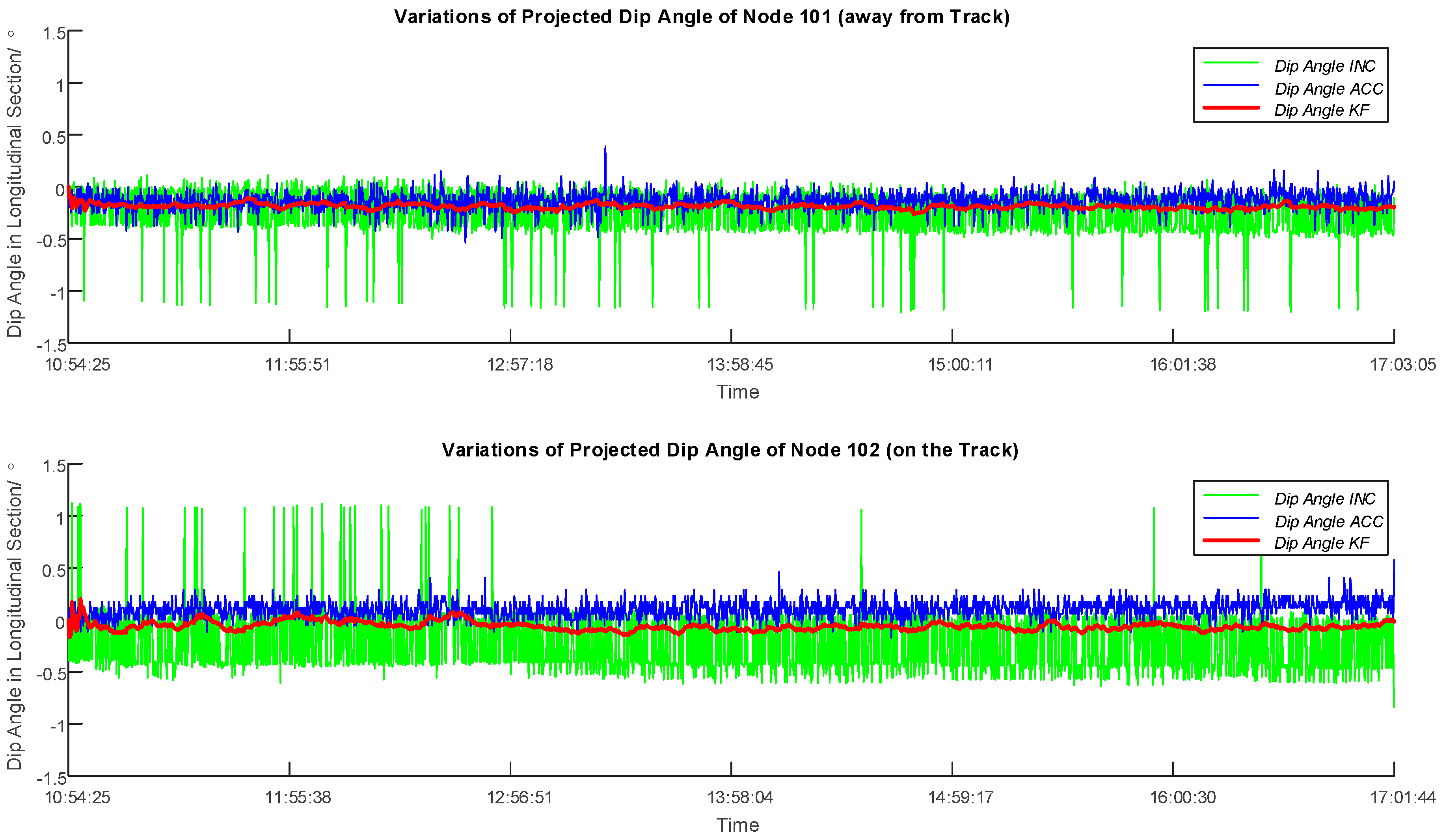The image size is (1445, 840).
Task: Click Dip Angle INC label in bottom legend
Action: (x=1324, y=499)
